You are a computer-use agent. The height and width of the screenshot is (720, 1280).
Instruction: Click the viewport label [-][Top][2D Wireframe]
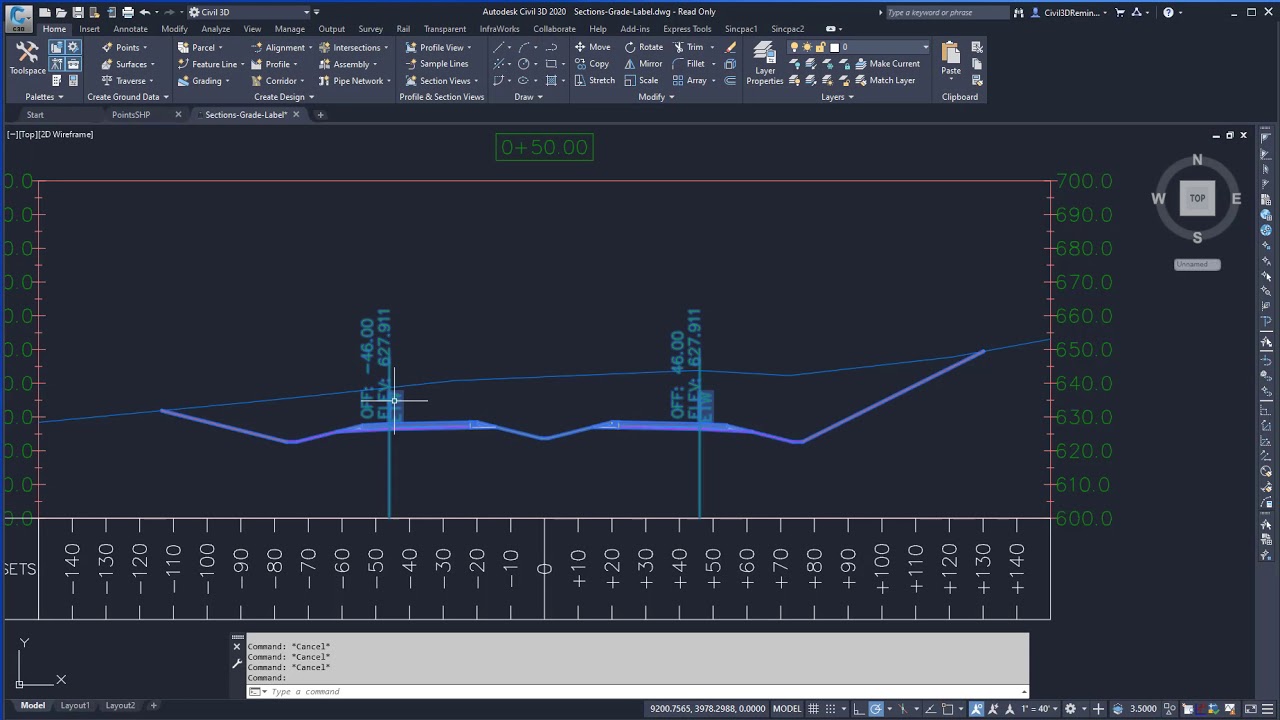pos(50,134)
